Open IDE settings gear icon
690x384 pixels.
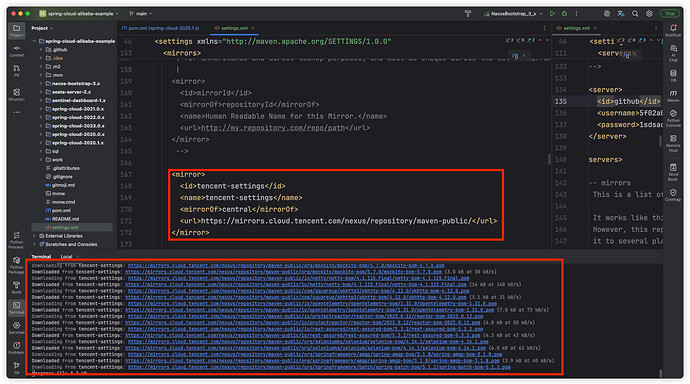649,14
